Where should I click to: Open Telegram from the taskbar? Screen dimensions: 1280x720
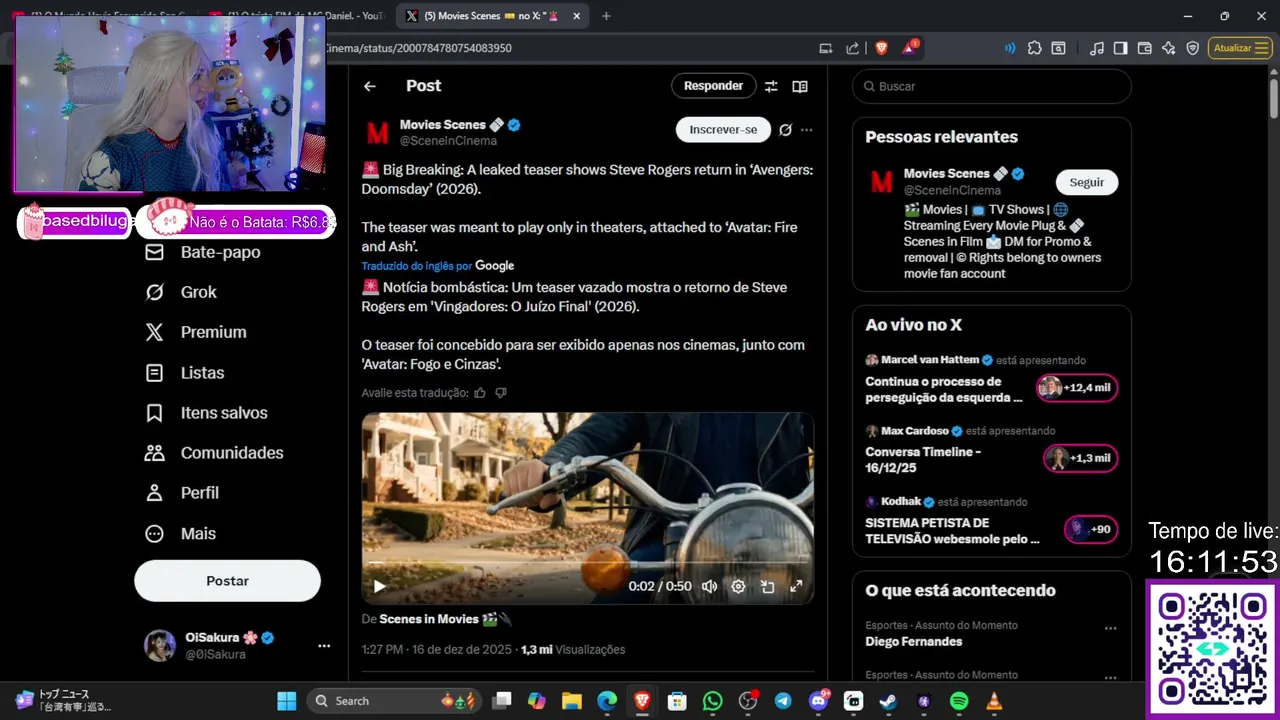point(783,701)
